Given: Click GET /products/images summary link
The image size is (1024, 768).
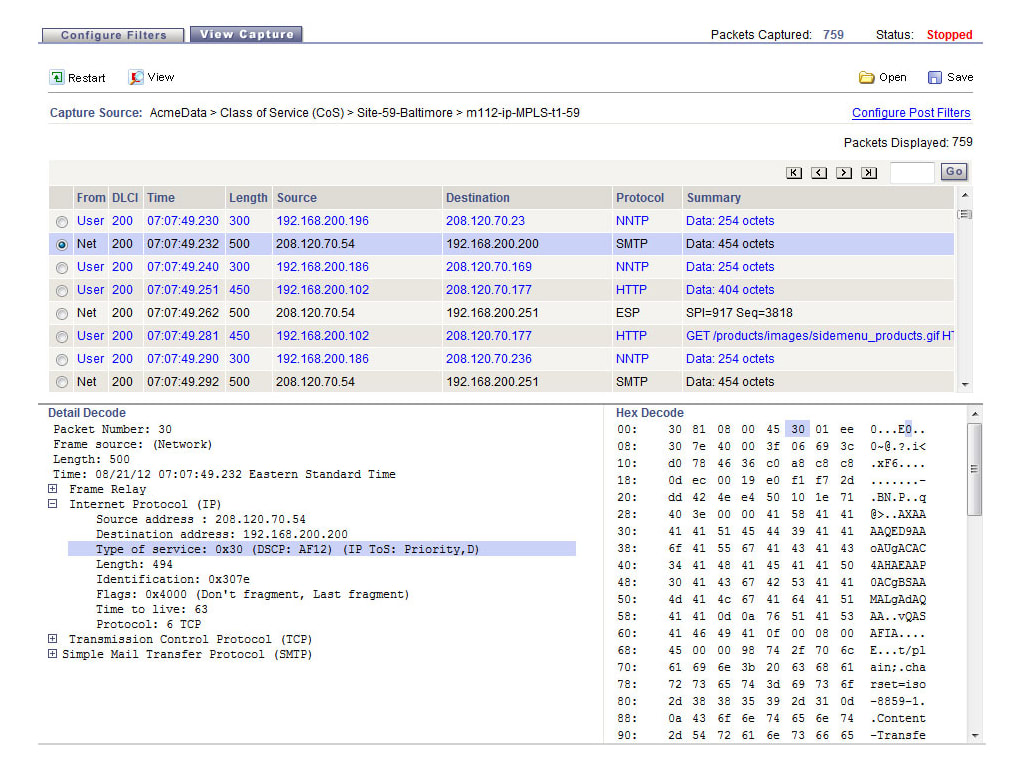Looking at the screenshot, I should point(820,336).
